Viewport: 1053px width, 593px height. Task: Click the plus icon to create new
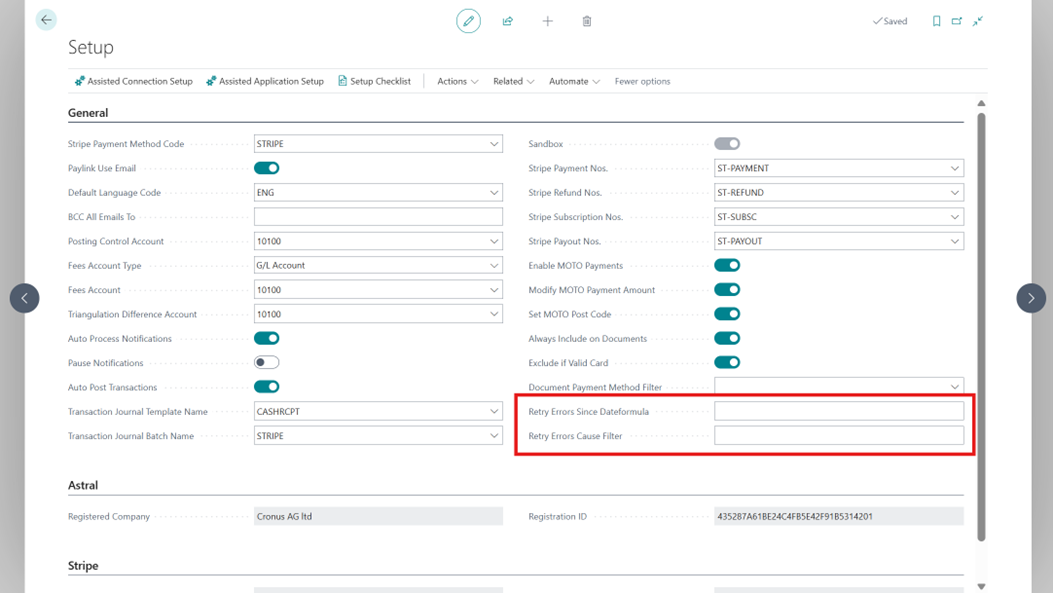tap(547, 21)
